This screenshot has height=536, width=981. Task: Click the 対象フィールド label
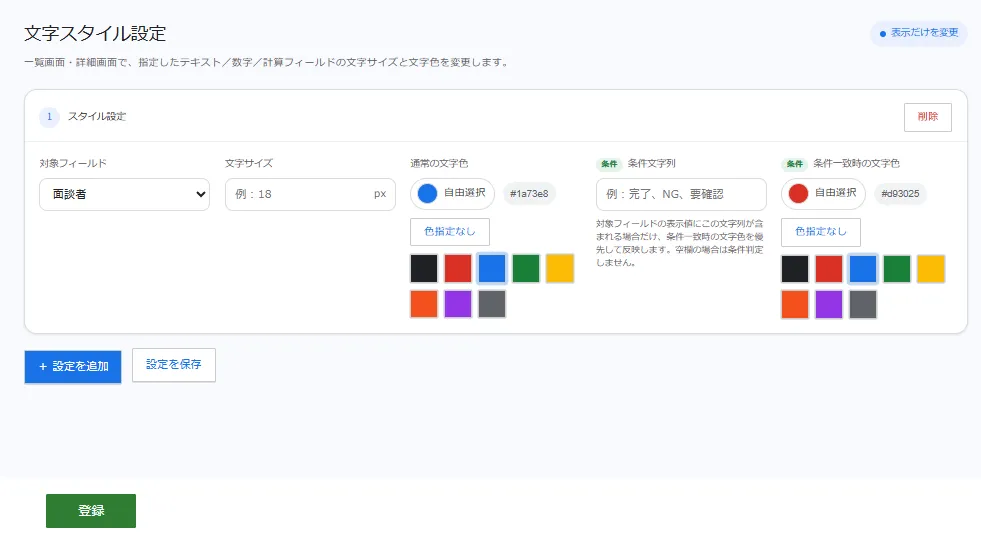pos(73,163)
